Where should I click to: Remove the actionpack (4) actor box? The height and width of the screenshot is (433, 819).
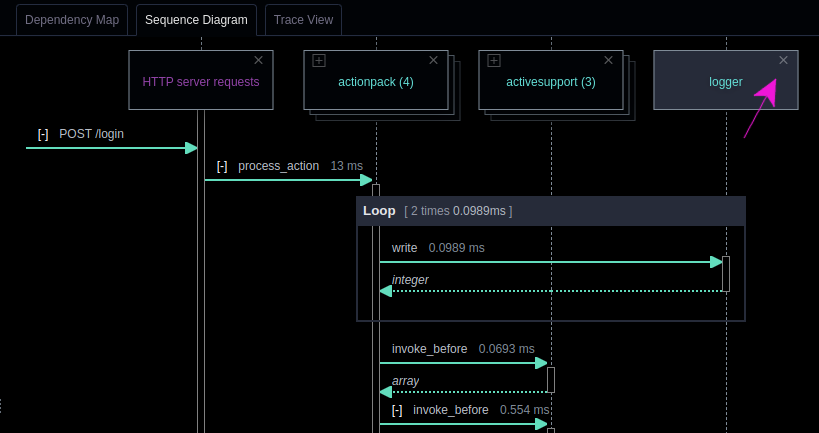pos(433,61)
